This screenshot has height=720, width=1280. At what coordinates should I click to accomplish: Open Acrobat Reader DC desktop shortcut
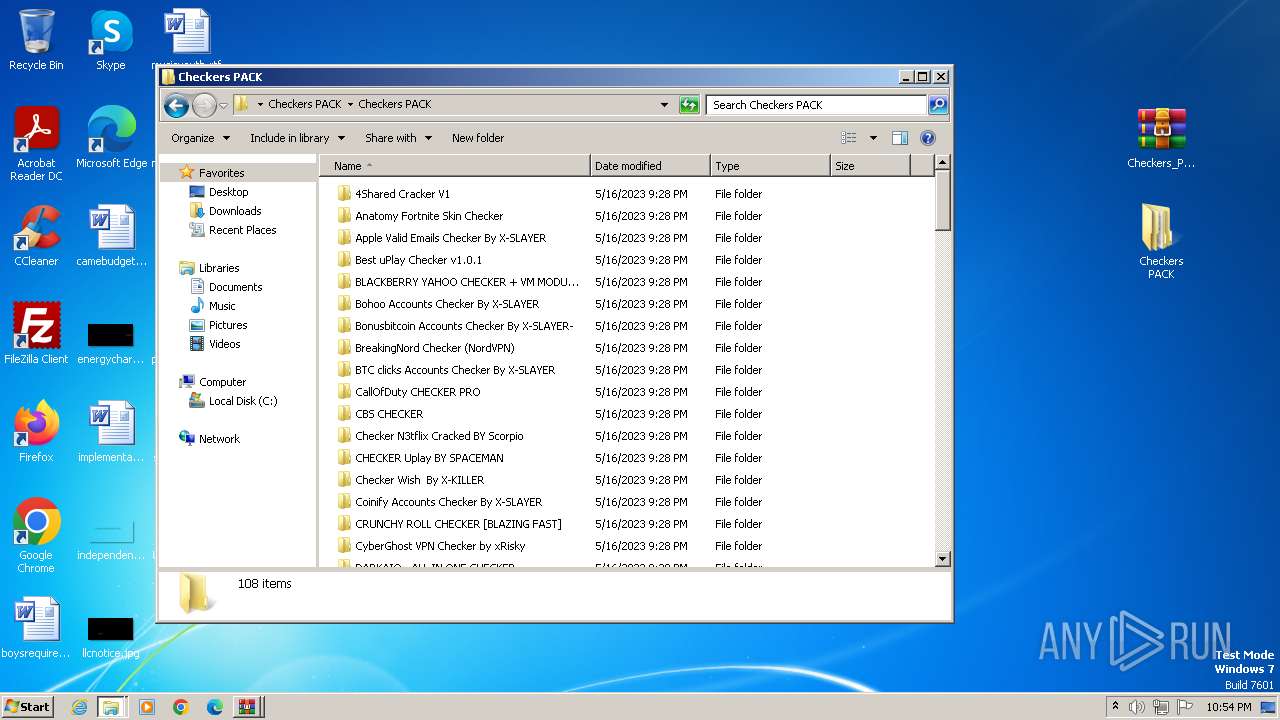(36, 144)
